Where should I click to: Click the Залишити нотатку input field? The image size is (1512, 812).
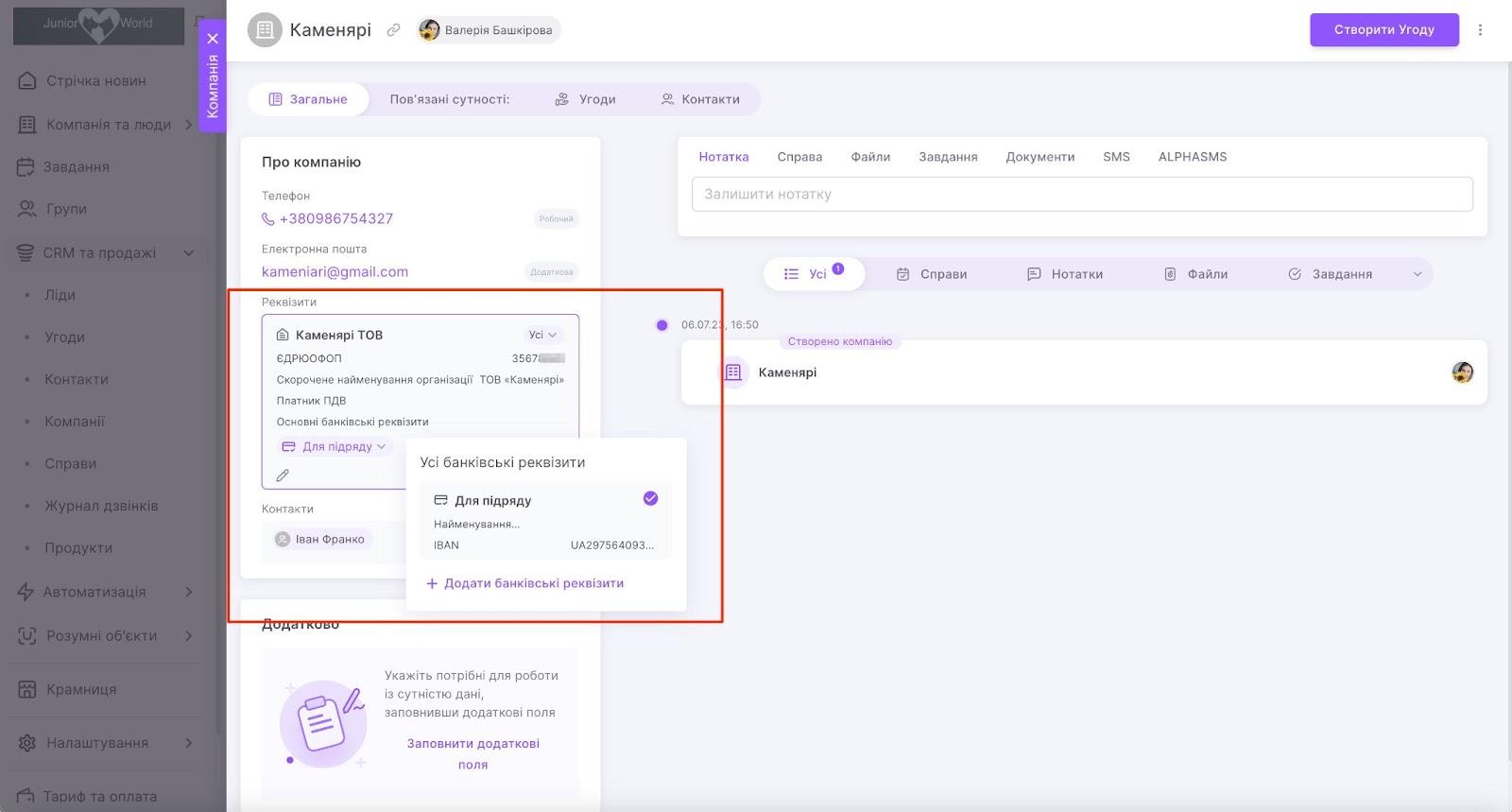[1082, 194]
